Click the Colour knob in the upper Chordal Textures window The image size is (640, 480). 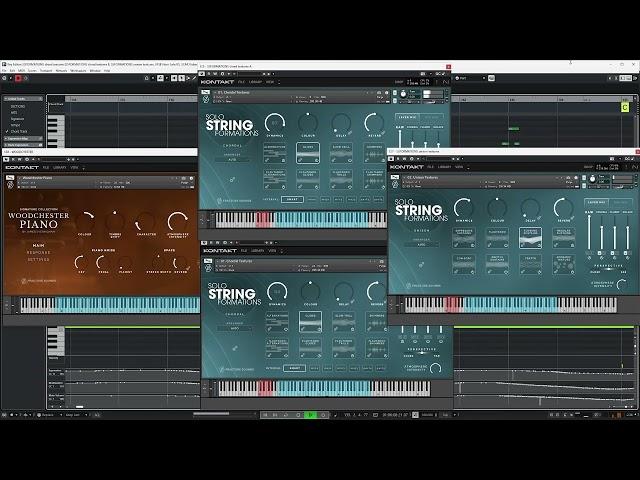tap(308, 123)
